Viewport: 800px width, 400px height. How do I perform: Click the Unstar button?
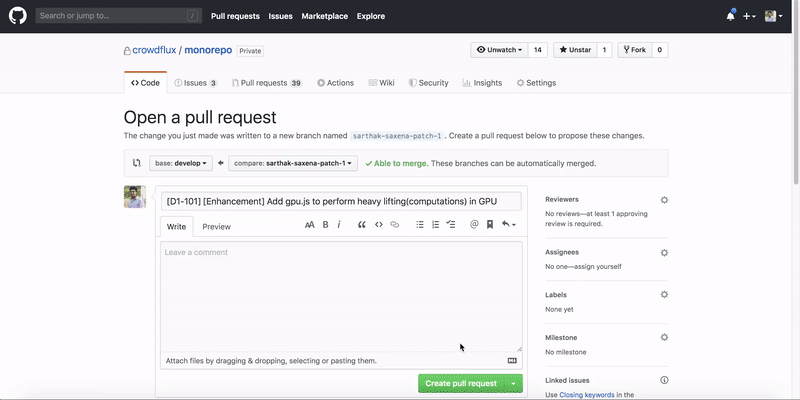coord(575,50)
